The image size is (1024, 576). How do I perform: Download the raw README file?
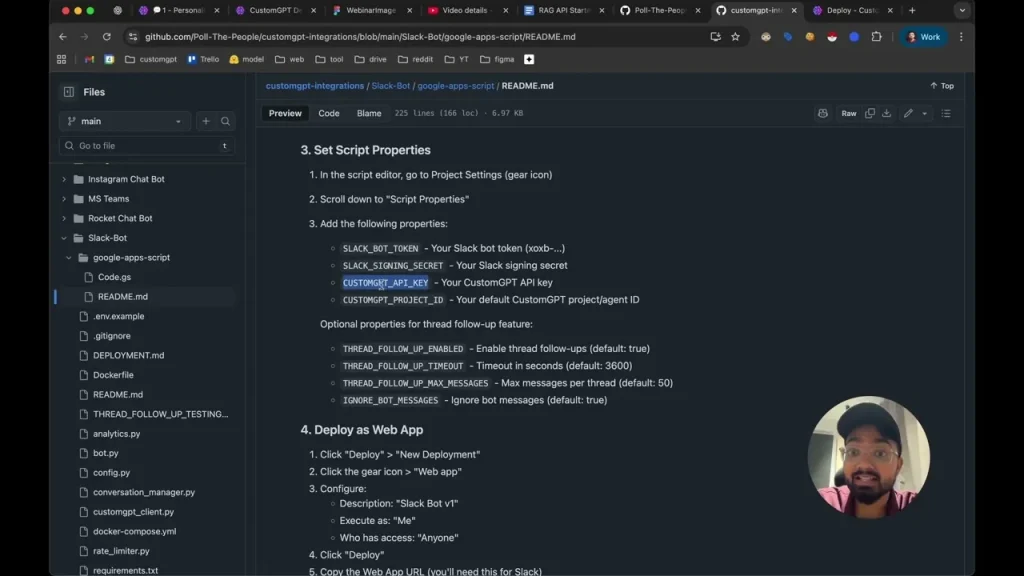pyautogui.click(x=886, y=113)
